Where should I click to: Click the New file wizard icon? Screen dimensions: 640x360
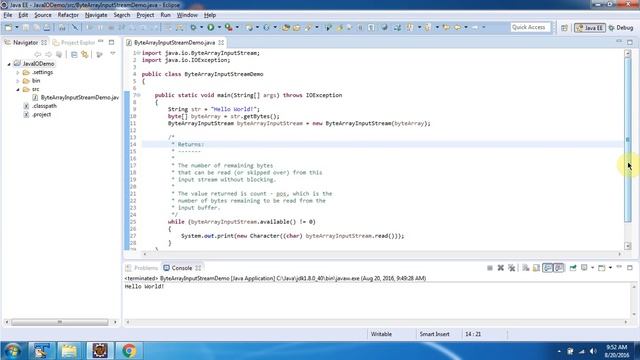point(8,27)
